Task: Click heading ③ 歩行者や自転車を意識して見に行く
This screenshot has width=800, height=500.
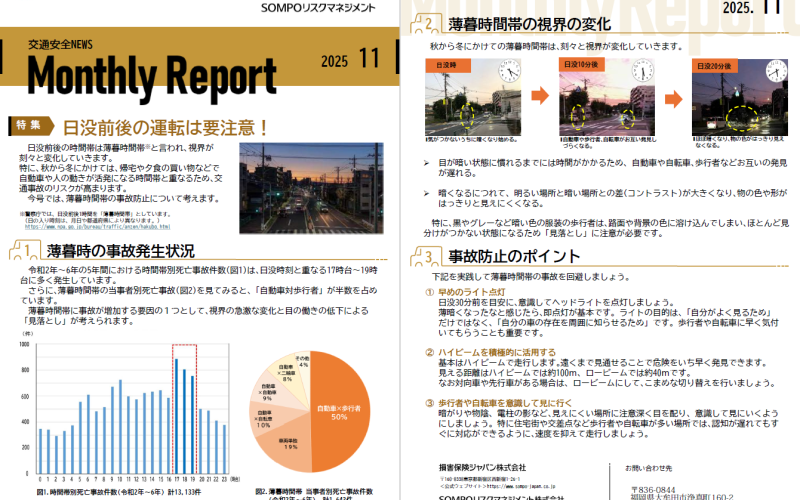Action: click(520, 403)
